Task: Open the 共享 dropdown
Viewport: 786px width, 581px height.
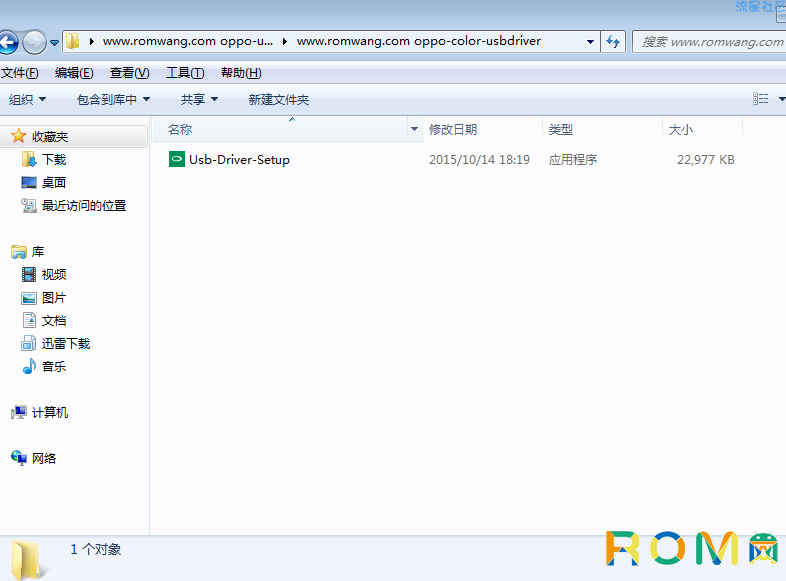Action: [x=199, y=99]
